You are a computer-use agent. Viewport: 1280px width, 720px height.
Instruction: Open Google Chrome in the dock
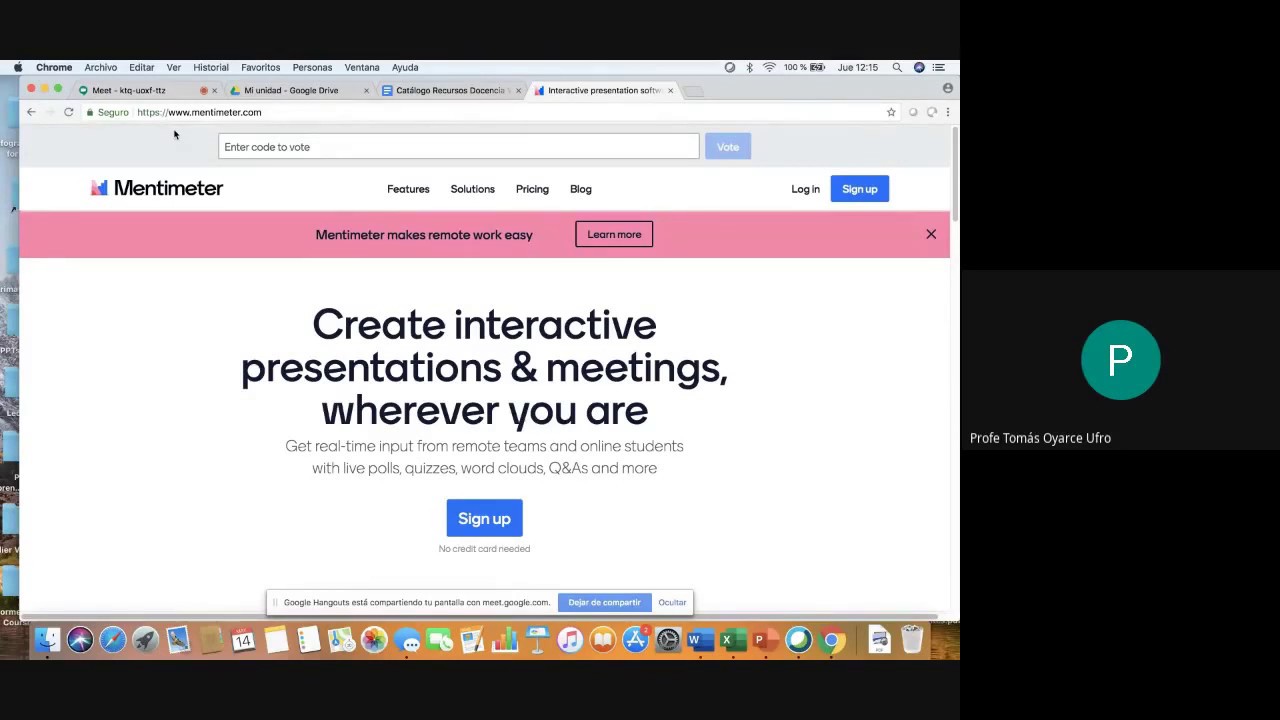[831, 639]
